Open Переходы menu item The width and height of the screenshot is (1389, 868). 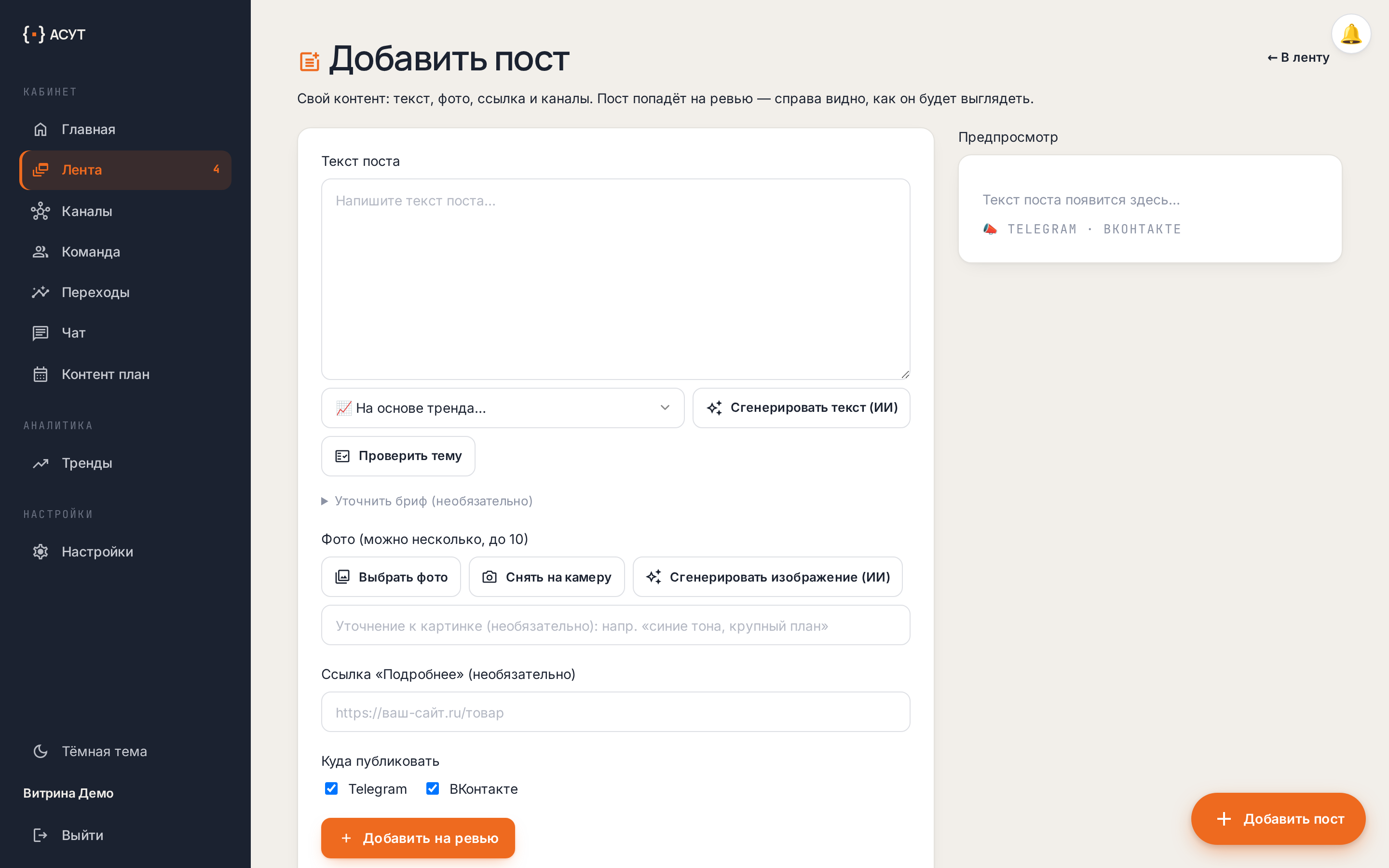tap(125, 292)
